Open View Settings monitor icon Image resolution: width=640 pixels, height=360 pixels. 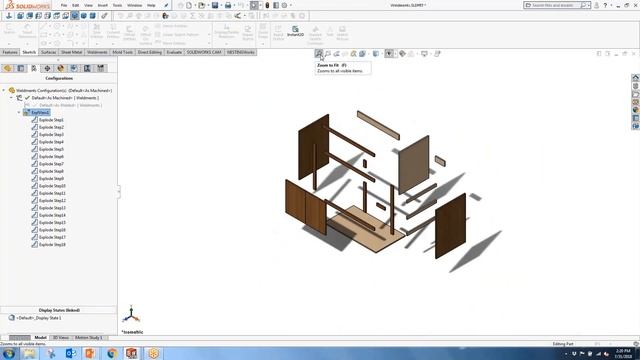(424, 53)
